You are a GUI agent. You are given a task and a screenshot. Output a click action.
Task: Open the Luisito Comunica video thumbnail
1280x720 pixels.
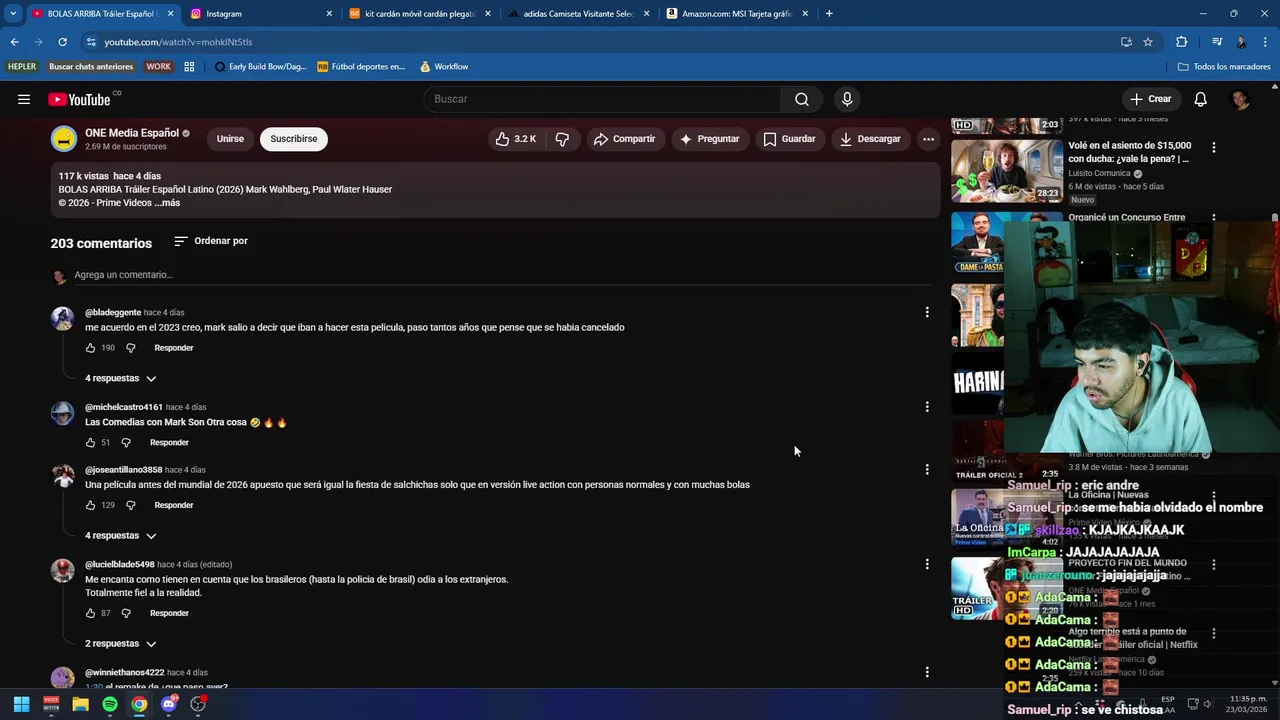click(1007, 171)
